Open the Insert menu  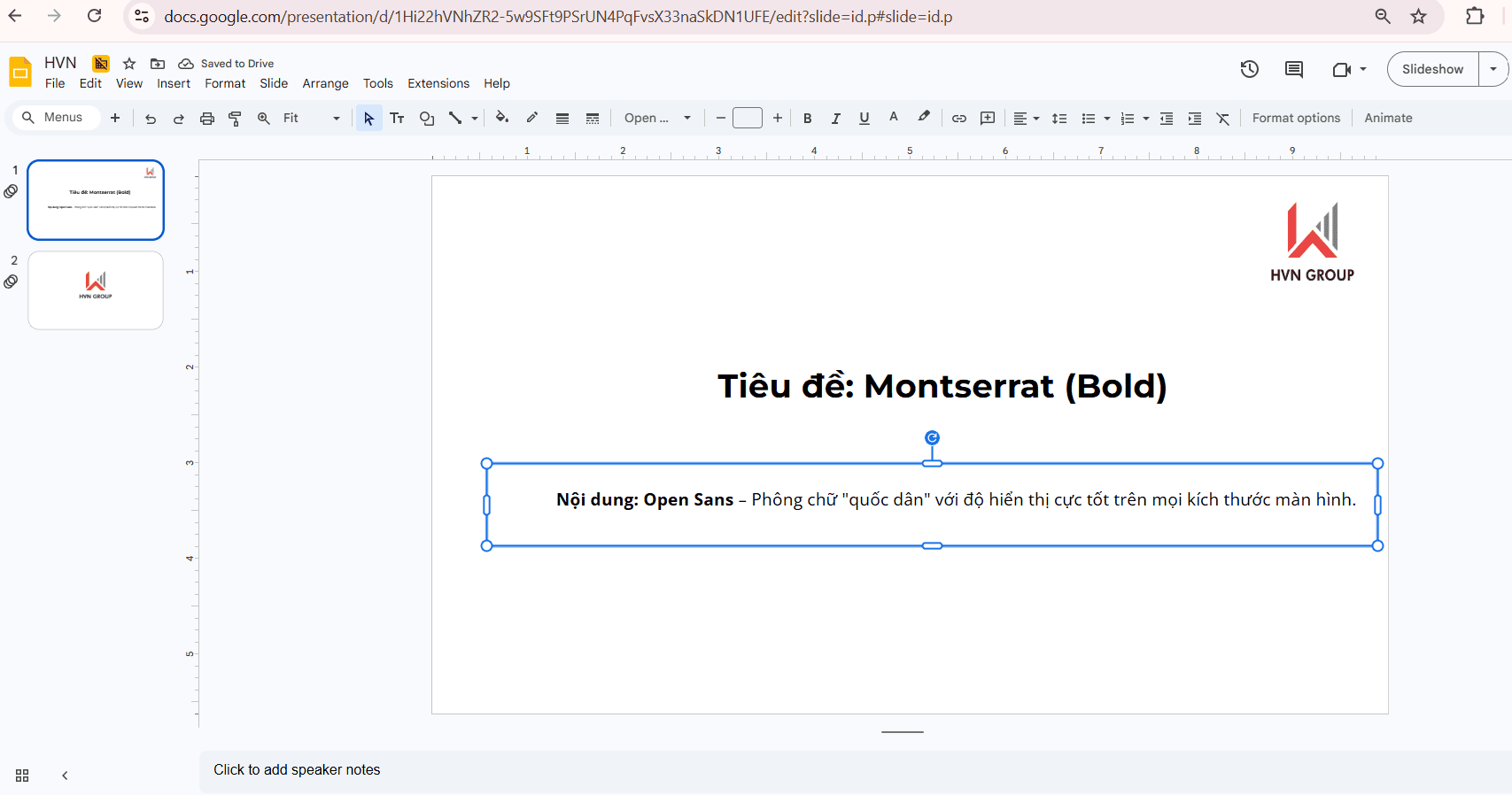pyautogui.click(x=174, y=83)
